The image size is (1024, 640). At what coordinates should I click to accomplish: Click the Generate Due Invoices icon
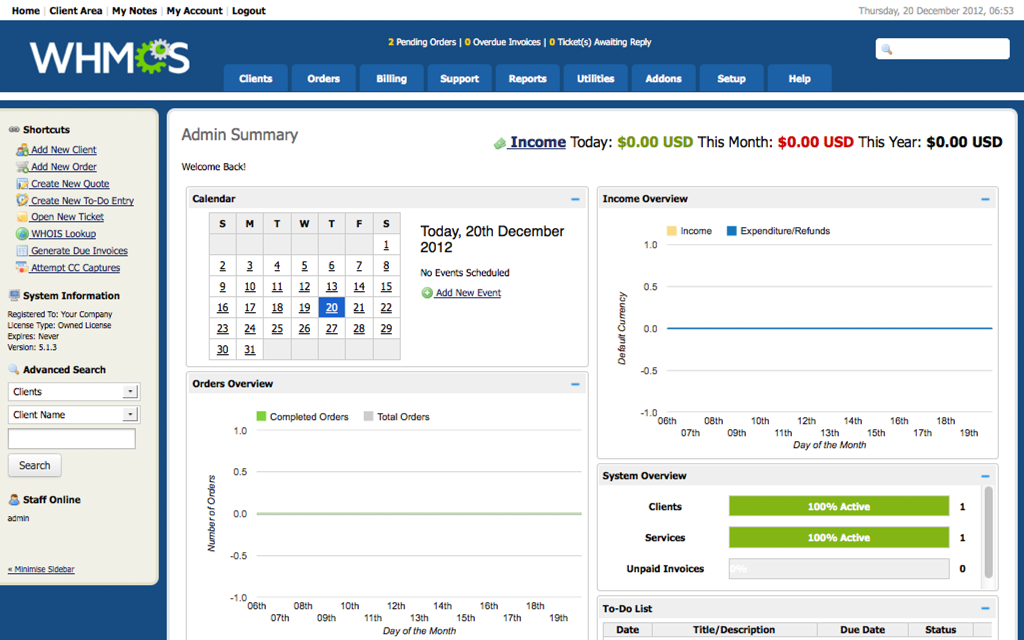tap(22, 251)
